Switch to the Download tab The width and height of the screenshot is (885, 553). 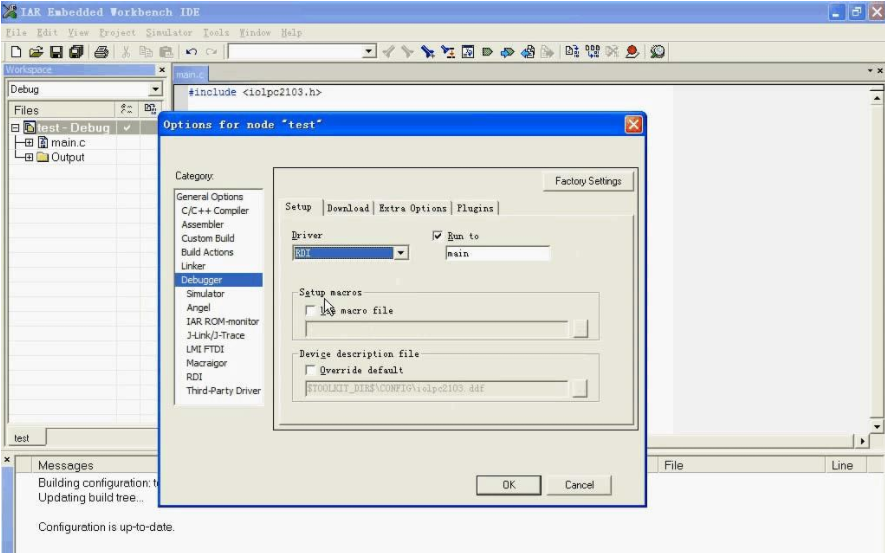point(348,208)
